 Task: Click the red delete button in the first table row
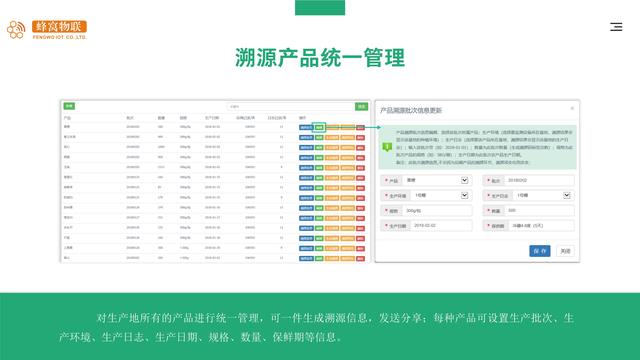(360, 127)
